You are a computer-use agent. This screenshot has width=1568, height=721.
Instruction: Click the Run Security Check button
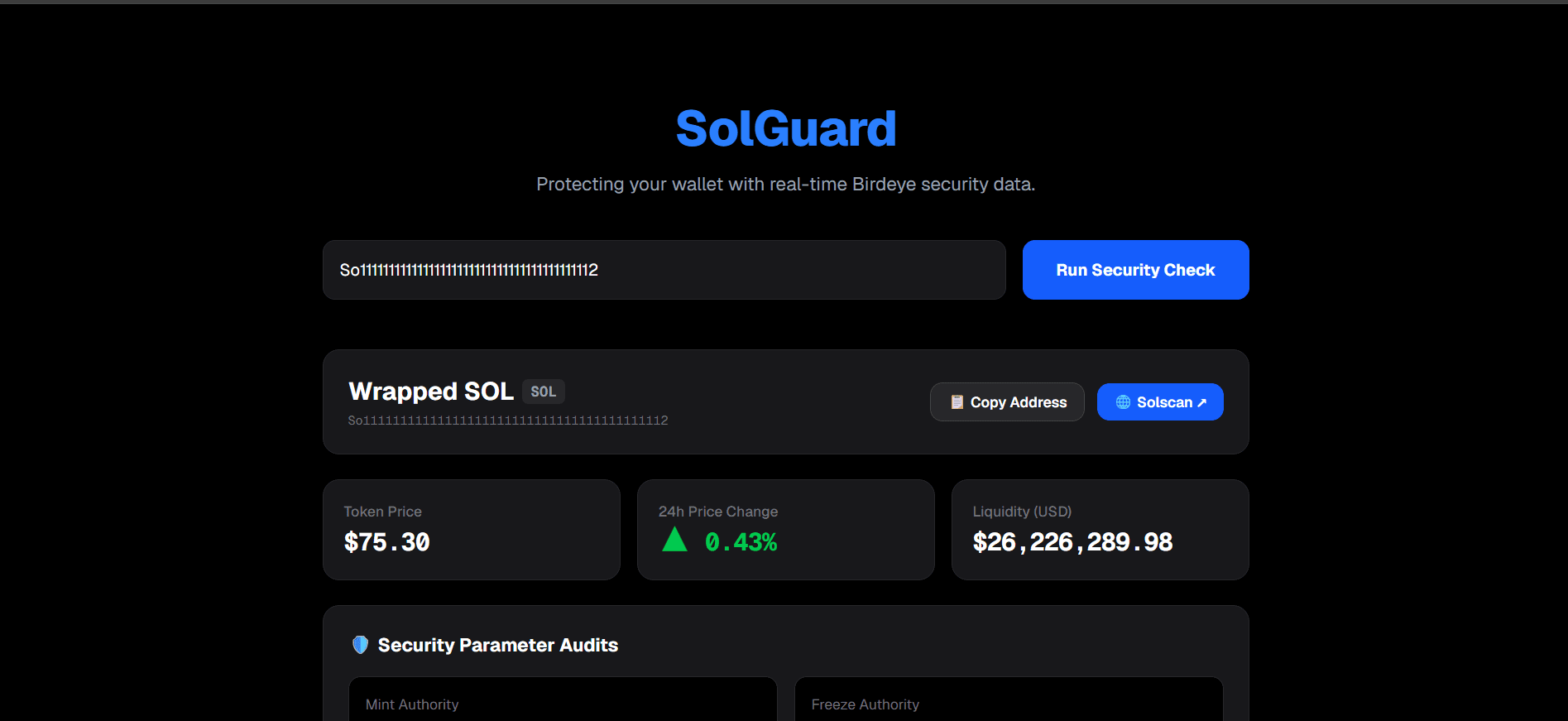(1135, 270)
